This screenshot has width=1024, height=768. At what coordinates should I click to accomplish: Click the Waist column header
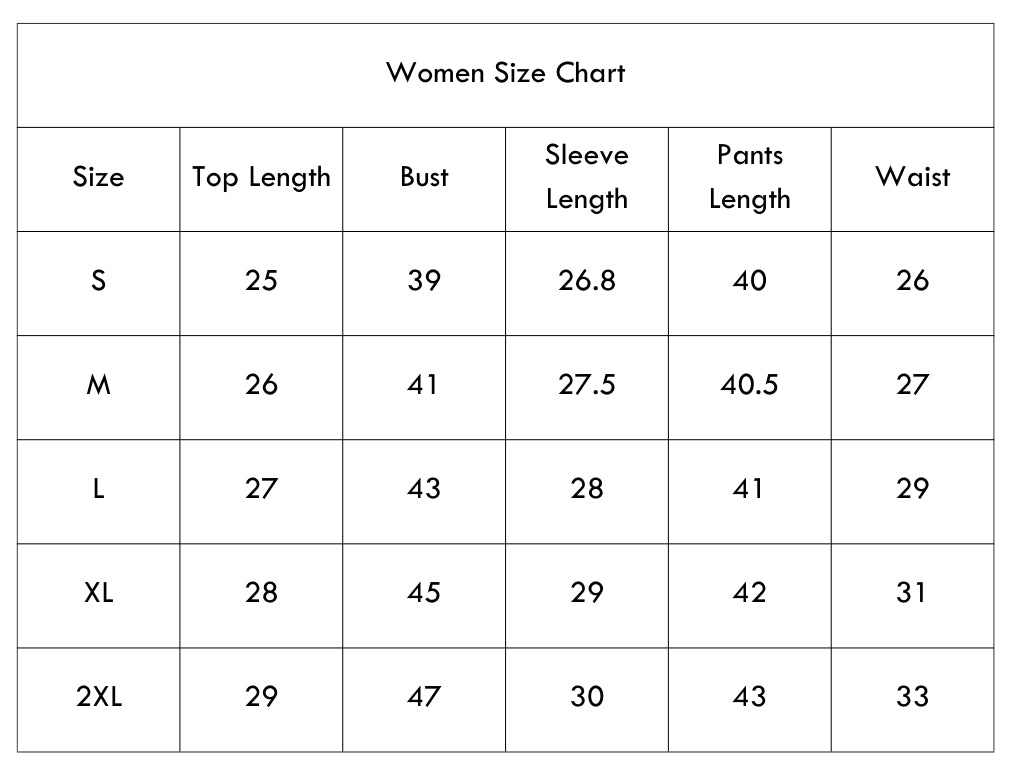point(912,177)
